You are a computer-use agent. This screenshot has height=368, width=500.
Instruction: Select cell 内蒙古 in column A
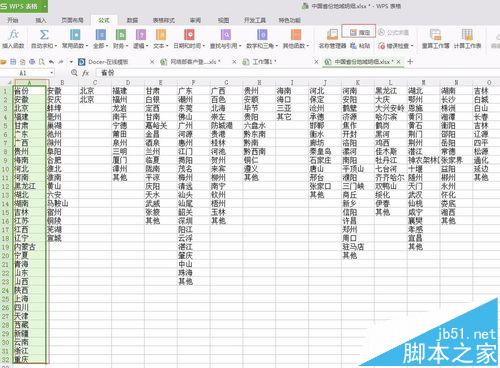point(29,247)
